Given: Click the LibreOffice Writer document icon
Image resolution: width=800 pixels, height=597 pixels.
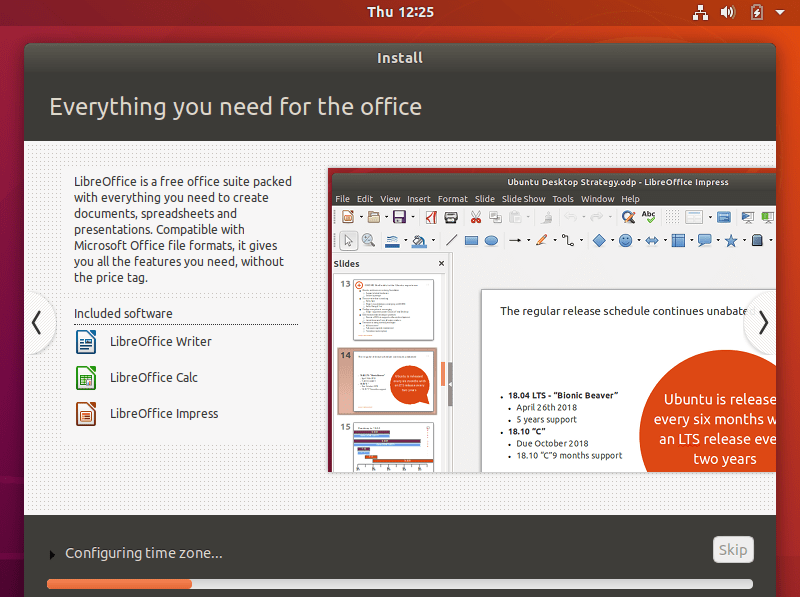Looking at the screenshot, I should click(86, 341).
